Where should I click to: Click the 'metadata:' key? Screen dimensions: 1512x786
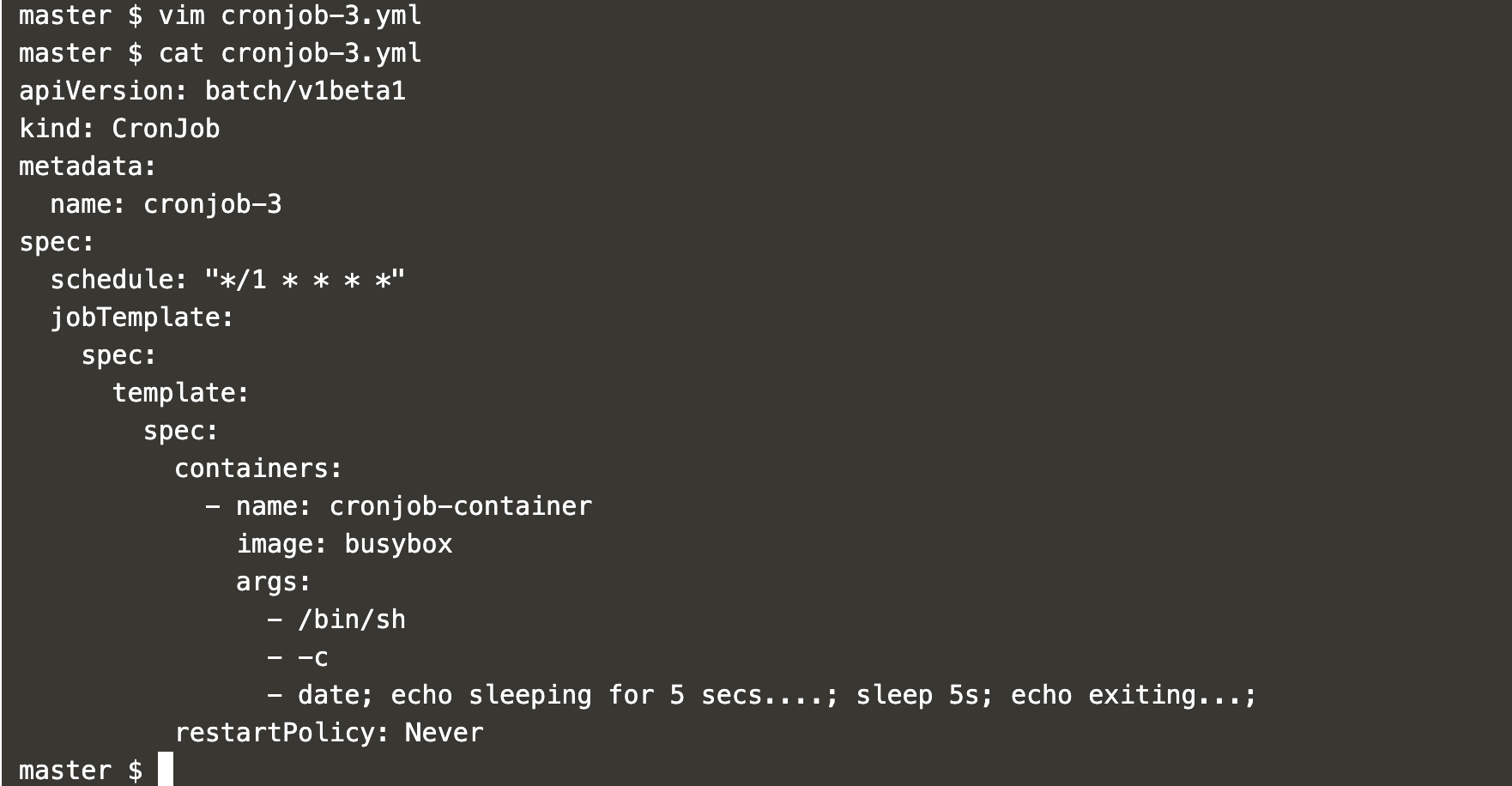click(88, 166)
